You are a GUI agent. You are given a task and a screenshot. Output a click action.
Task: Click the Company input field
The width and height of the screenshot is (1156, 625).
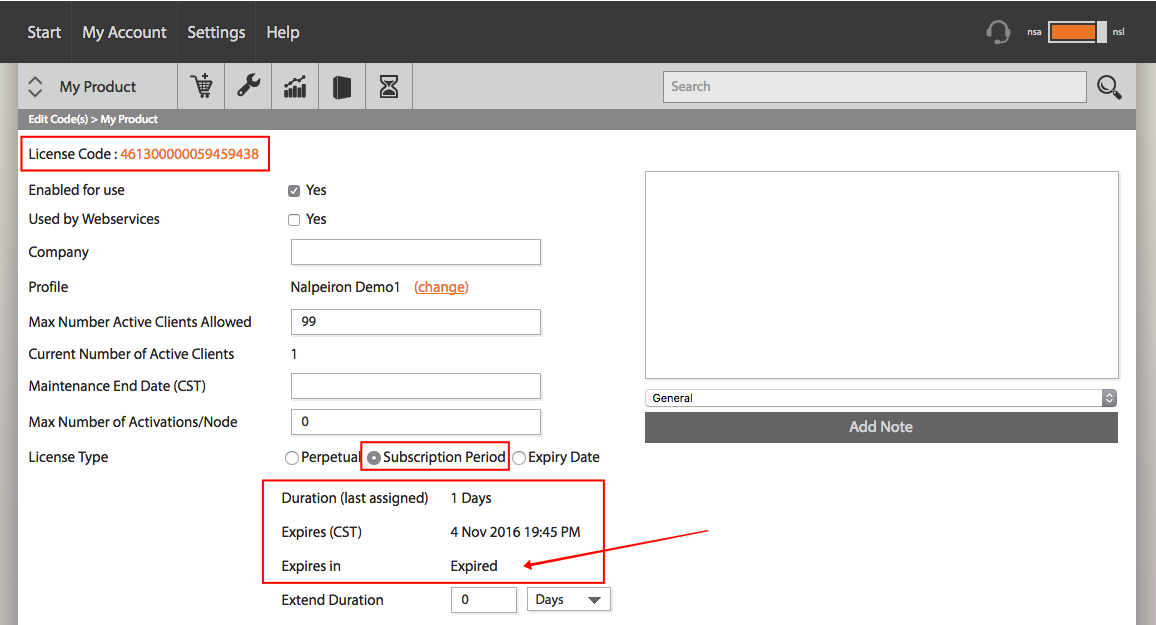[x=416, y=252]
